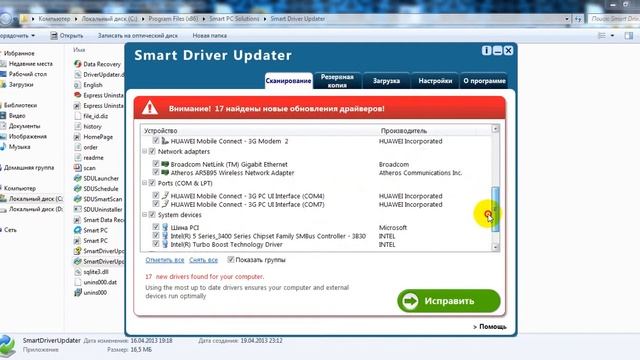Switch to the Сканирование tab
Image resolution: width=640 pixels, height=360 pixels.
point(289,81)
